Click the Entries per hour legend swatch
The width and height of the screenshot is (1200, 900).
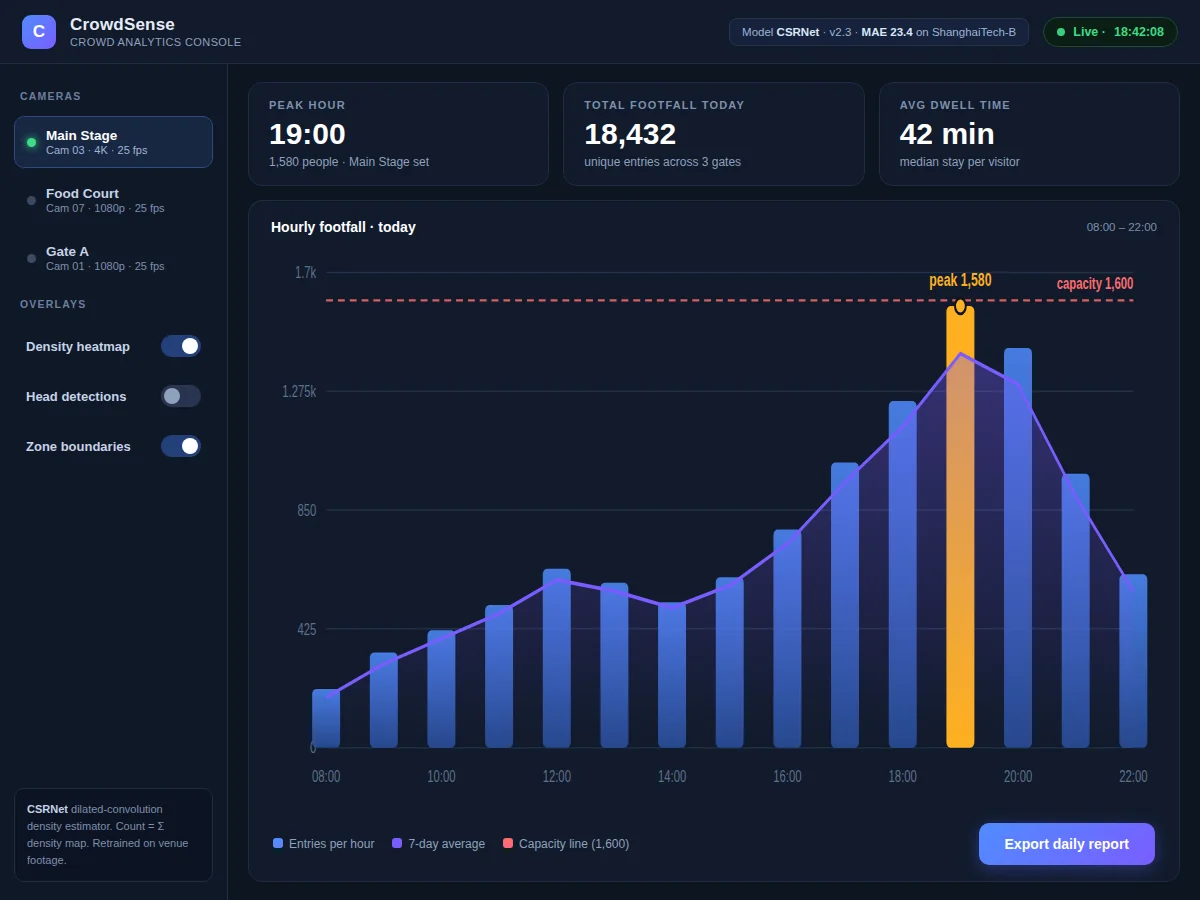pos(278,843)
